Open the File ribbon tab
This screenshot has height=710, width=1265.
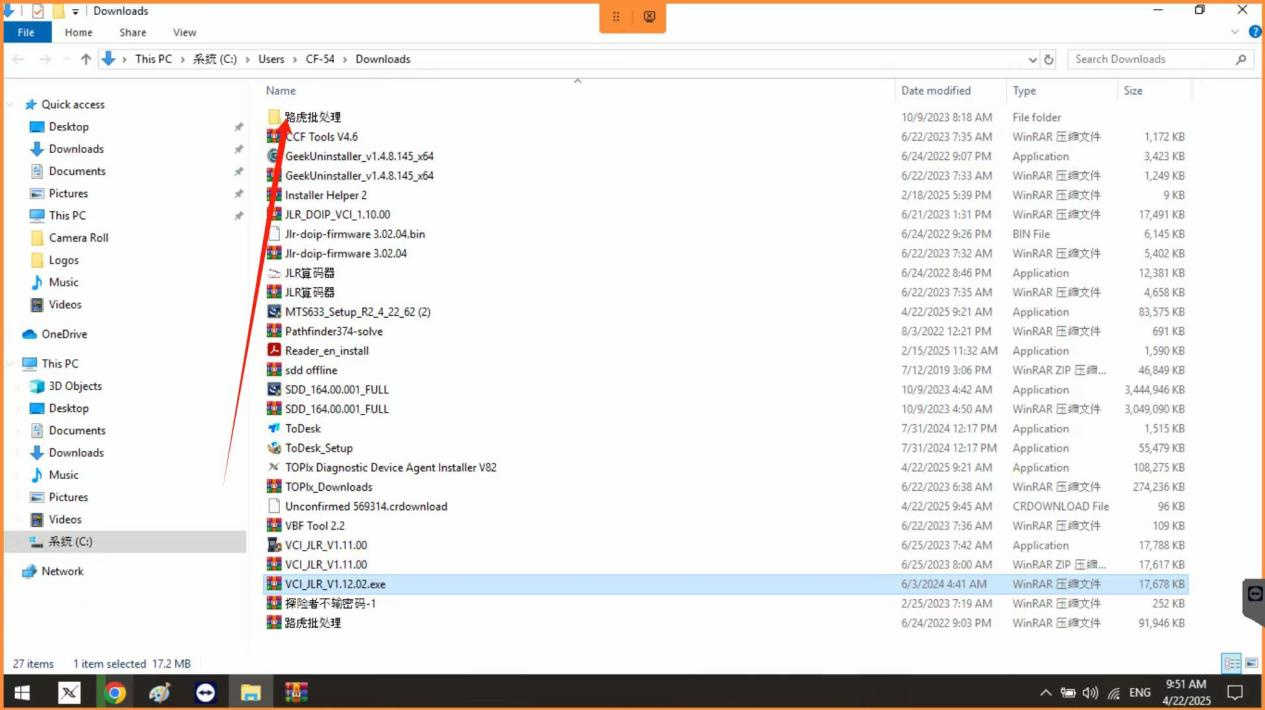(26, 32)
